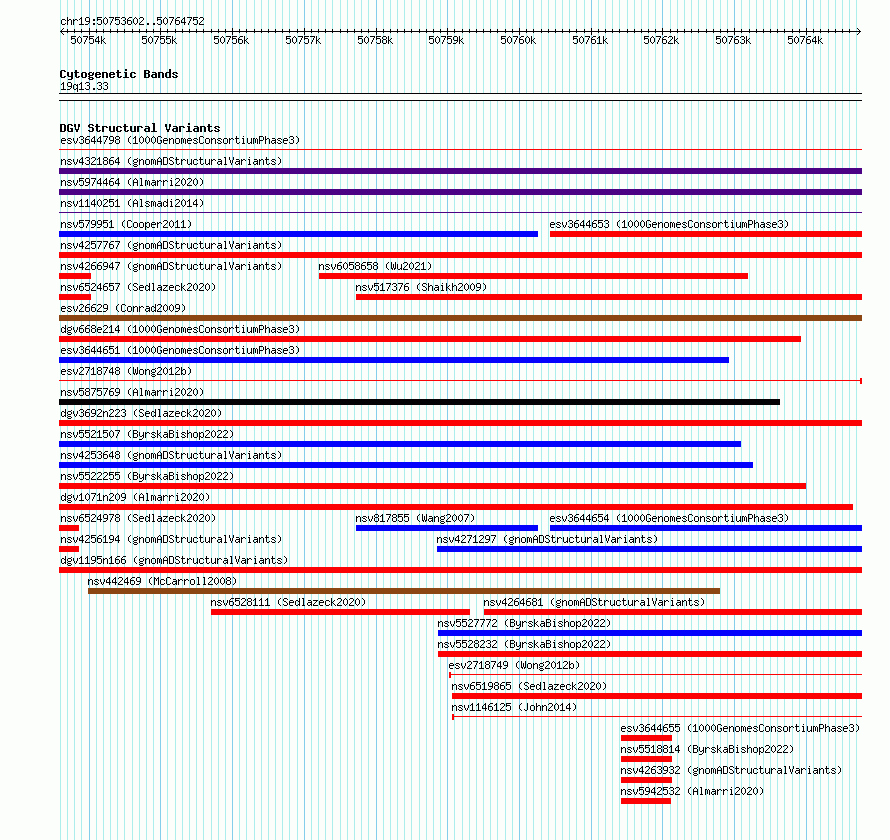Select the red bar under nsv517376
Screen dimensions: 890x840
click(x=609, y=297)
